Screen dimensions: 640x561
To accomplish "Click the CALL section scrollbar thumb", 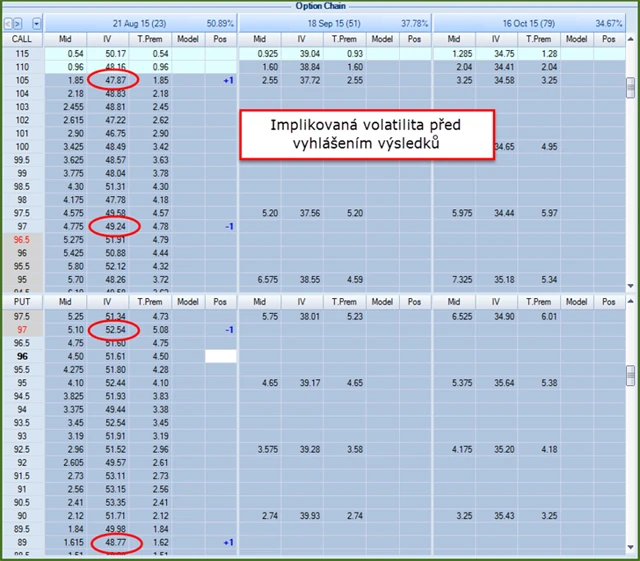I will (x=631, y=87).
